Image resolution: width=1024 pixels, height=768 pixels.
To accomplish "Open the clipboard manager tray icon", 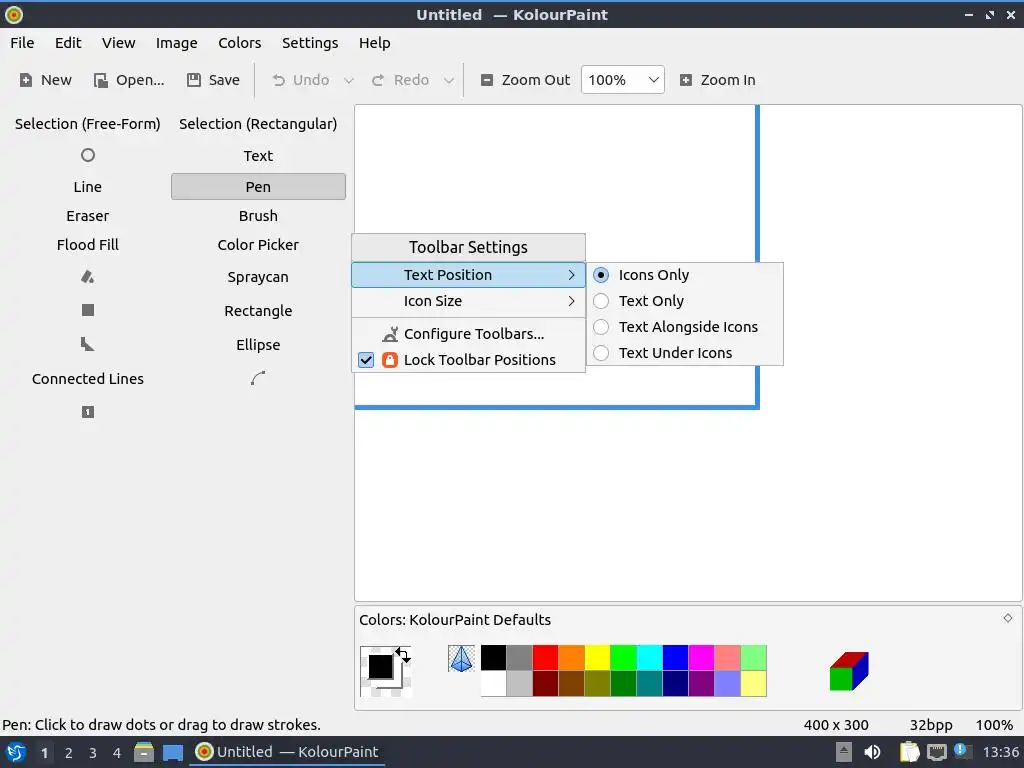I will pyautogui.click(x=909, y=752).
